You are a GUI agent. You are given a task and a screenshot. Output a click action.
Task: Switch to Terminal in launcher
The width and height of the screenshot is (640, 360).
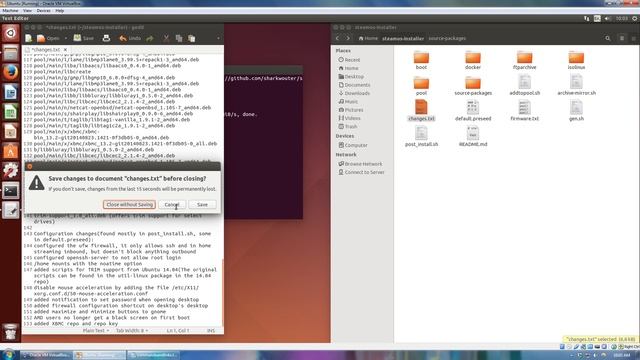[11, 190]
